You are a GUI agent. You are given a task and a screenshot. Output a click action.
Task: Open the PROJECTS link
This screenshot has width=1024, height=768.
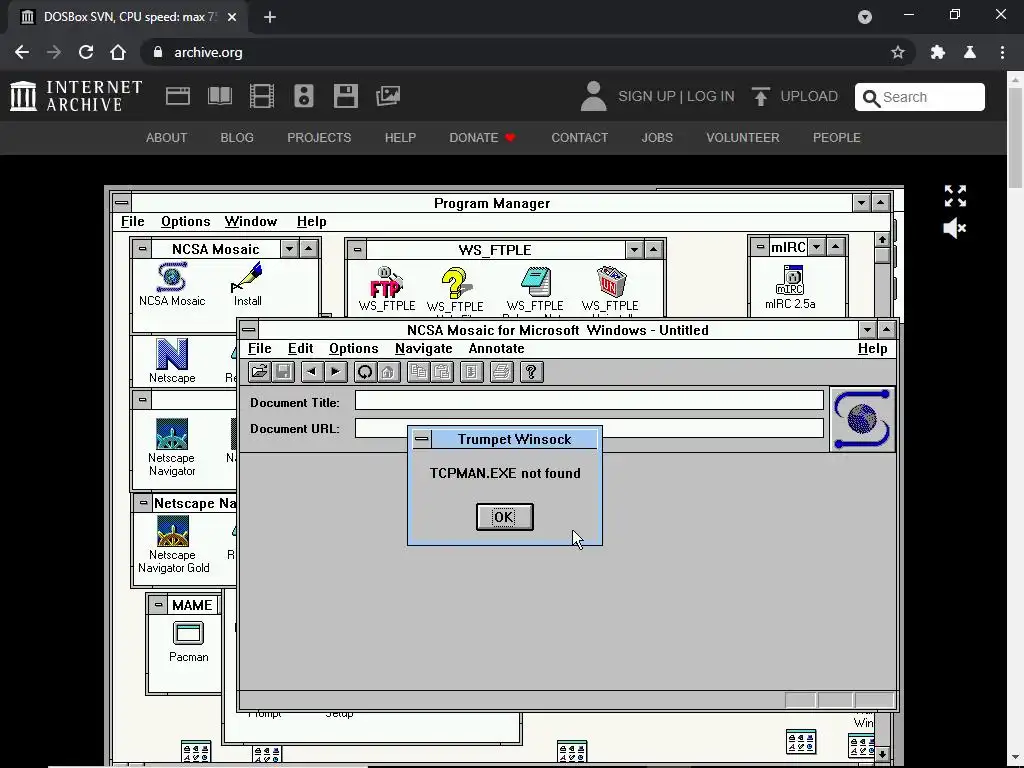[319, 138]
